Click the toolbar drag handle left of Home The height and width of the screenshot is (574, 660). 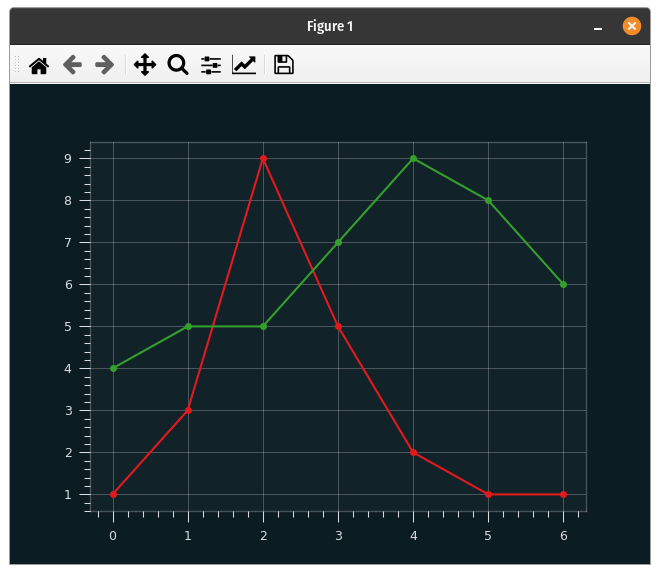(x=16, y=65)
